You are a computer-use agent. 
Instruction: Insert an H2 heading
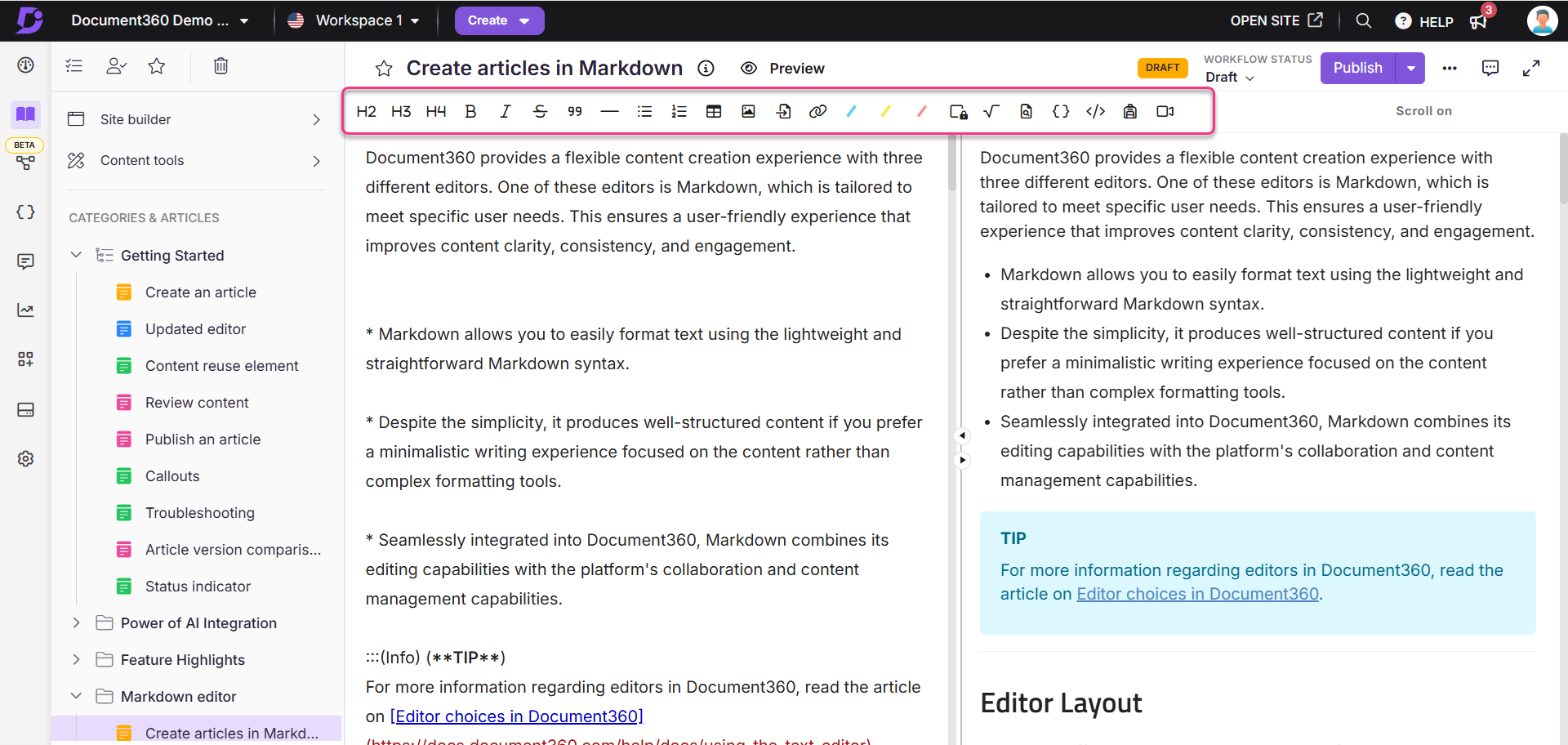tap(366, 111)
